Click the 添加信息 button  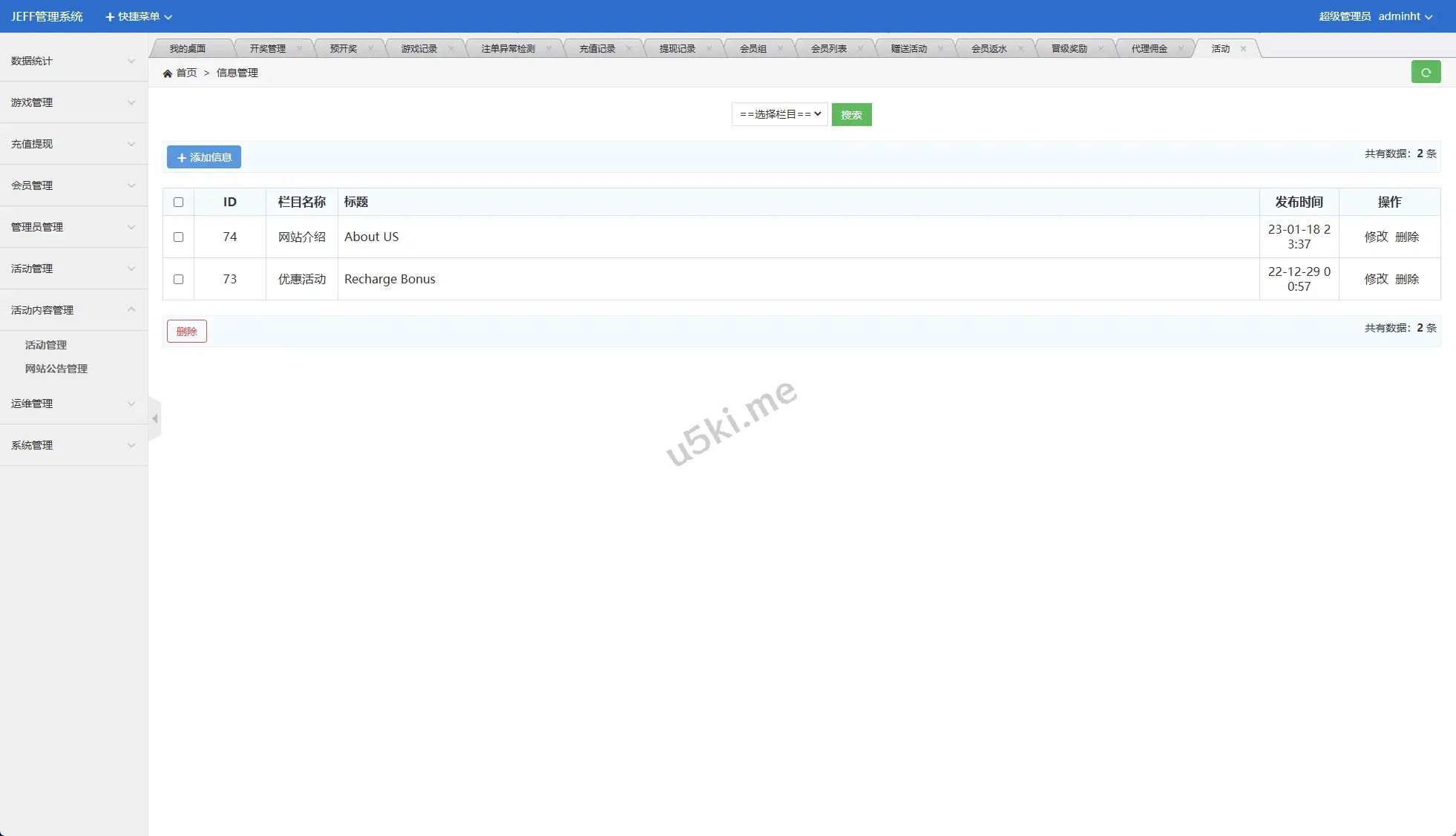click(x=204, y=157)
